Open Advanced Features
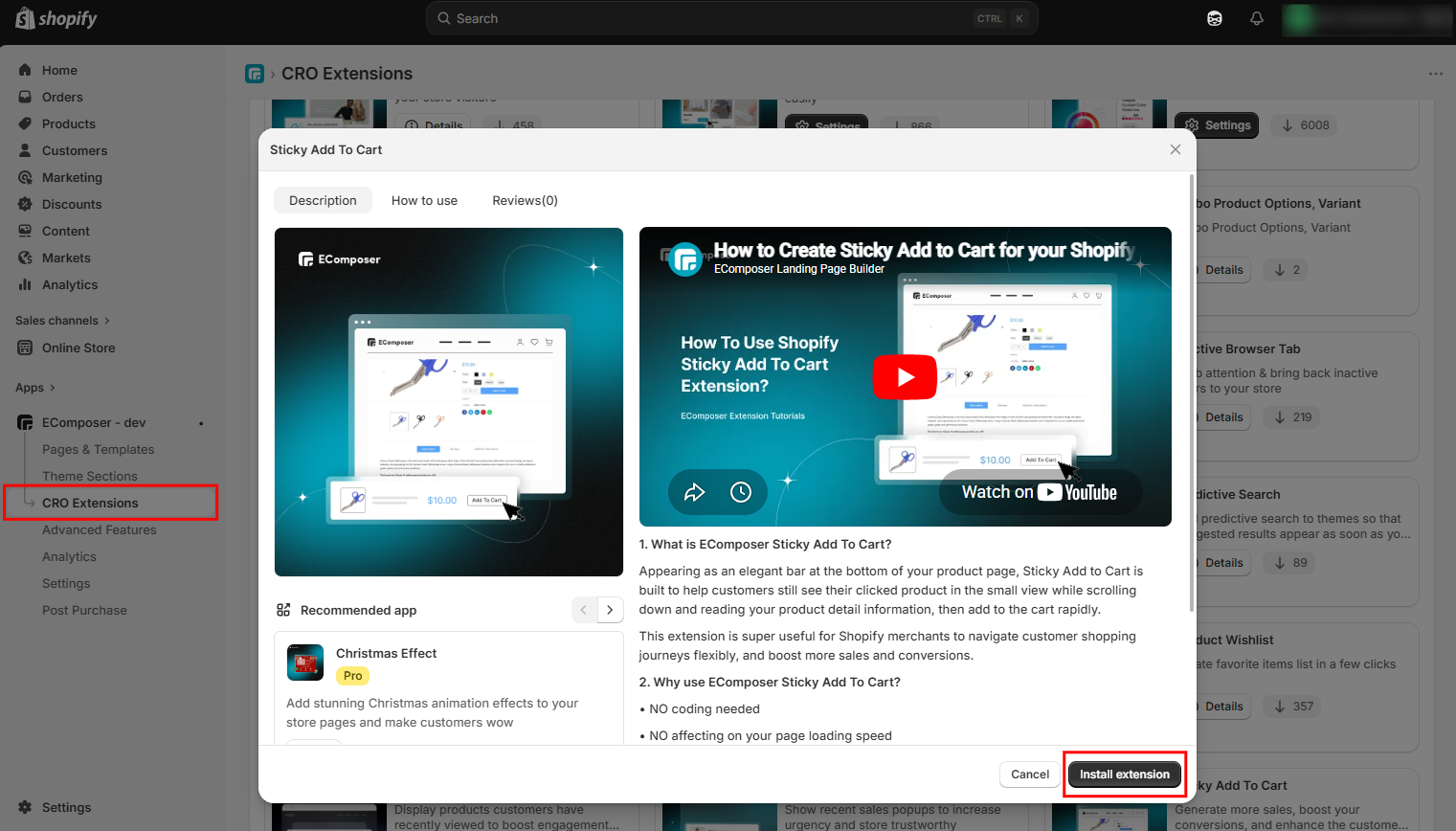 [x=100, y=529]
